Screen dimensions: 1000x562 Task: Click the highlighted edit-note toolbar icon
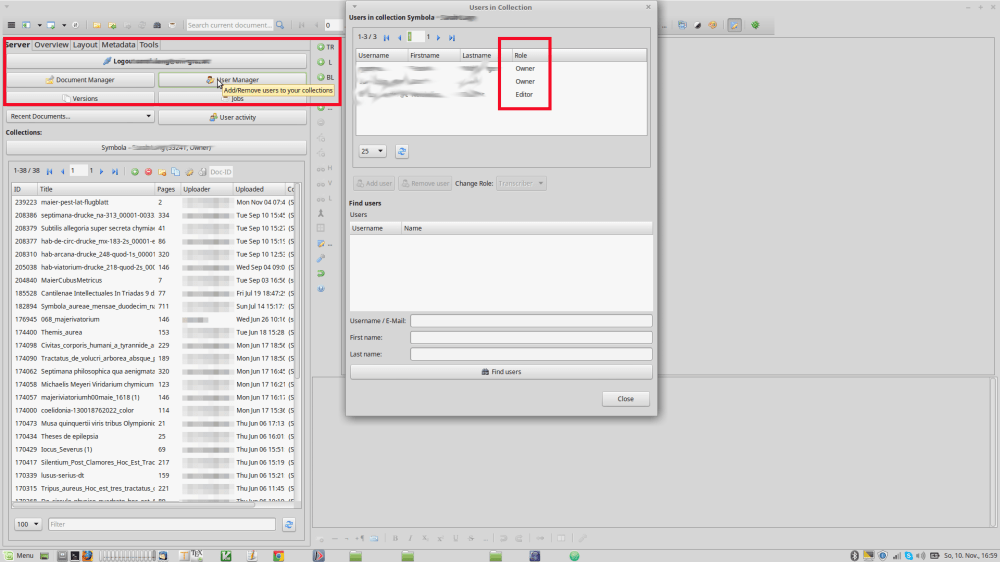click(x=735, y=25)
